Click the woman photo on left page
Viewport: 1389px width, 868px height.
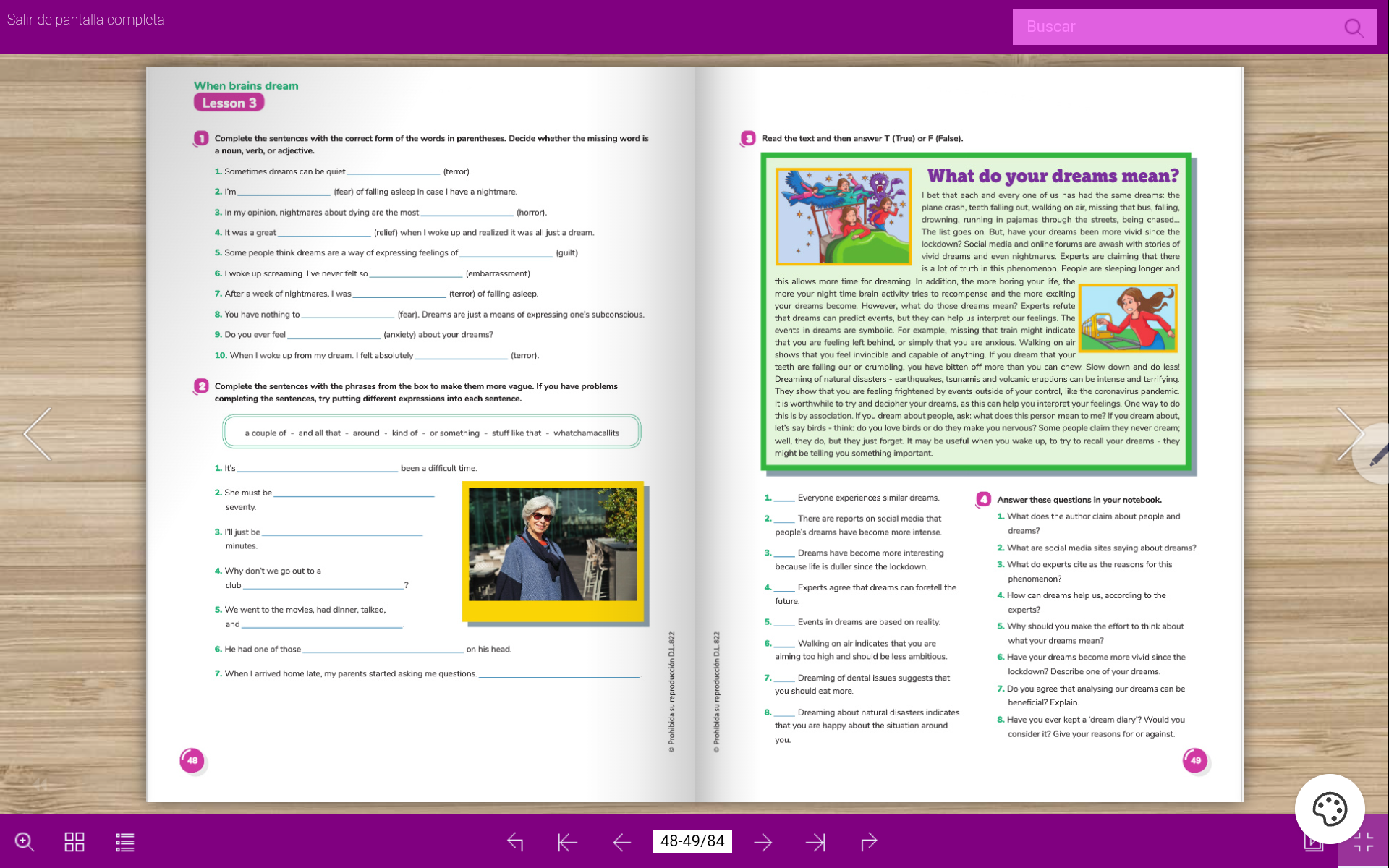coord(553,544)
